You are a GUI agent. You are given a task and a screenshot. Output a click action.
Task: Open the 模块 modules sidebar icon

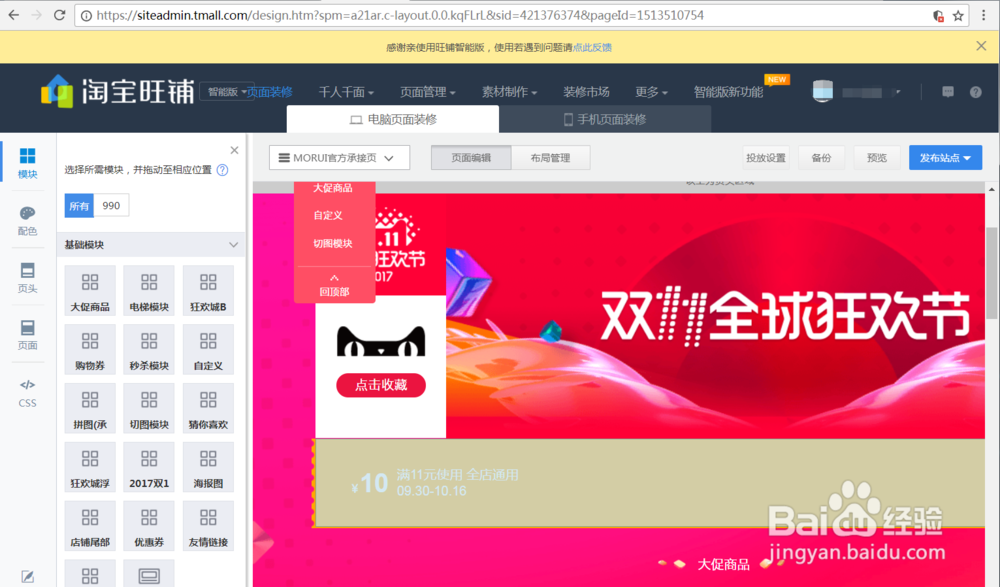point(27,163)
